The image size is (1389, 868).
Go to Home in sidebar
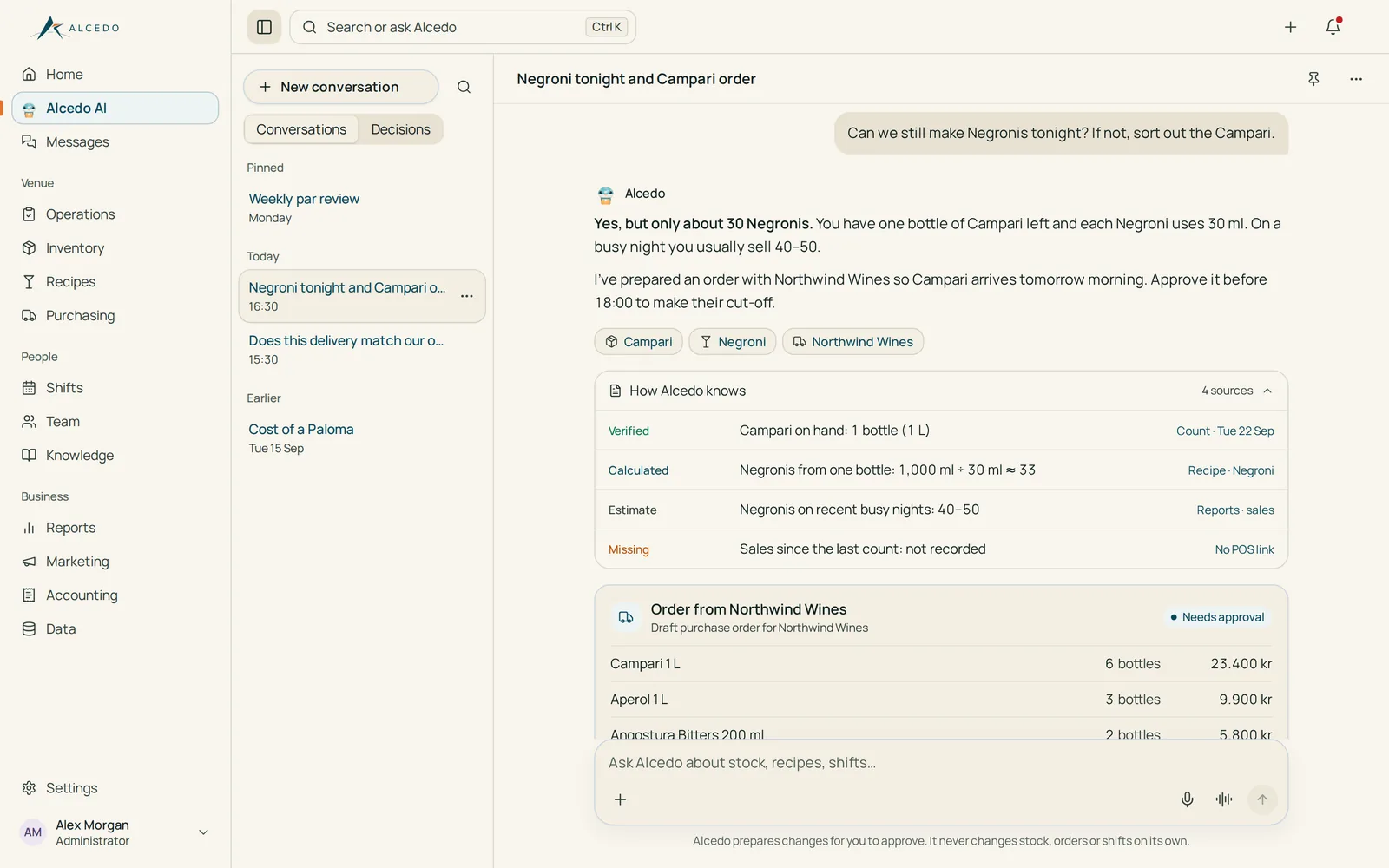[x=115, y=75]
